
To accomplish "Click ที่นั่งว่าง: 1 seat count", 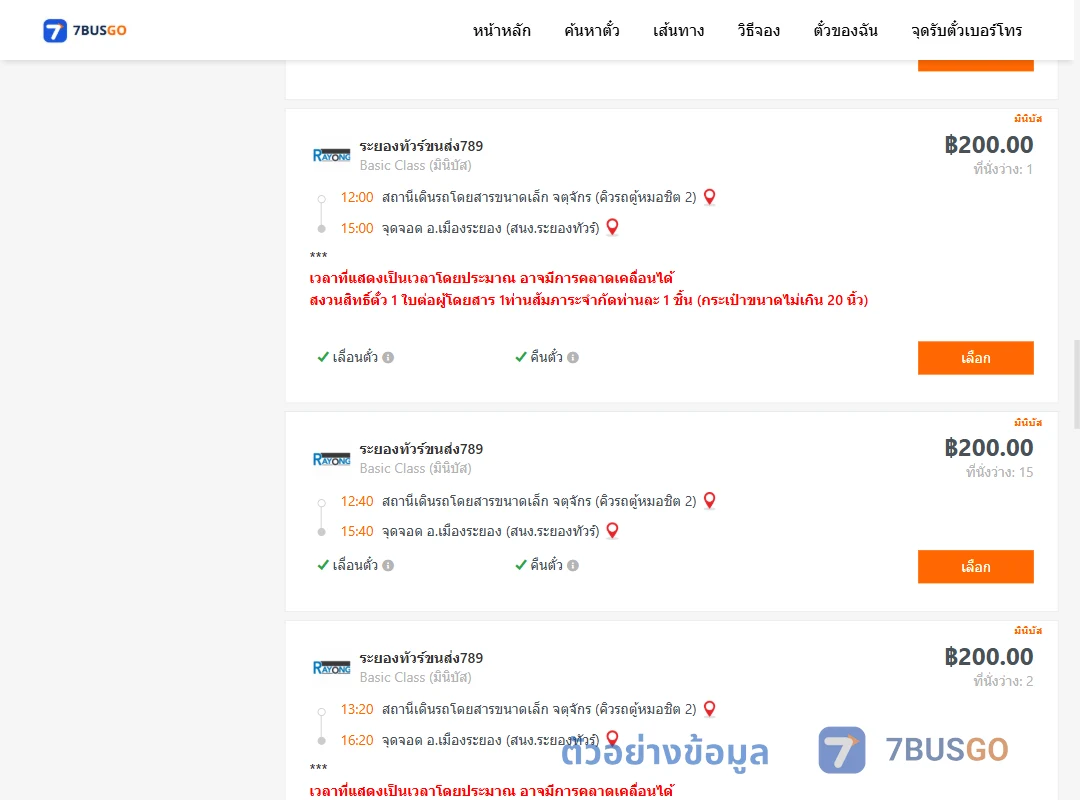I will click(1003, 170).
